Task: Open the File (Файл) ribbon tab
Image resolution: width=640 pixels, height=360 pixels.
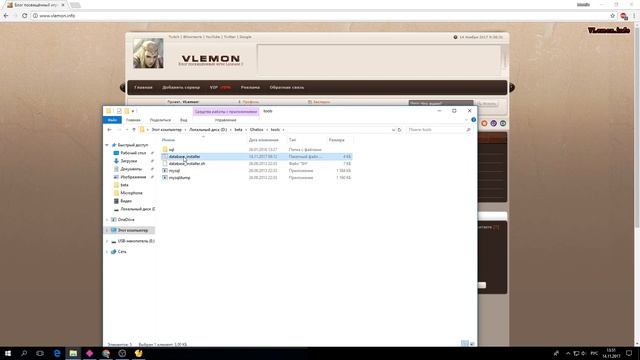Action: pyautogui.click(x=112, y=120)
